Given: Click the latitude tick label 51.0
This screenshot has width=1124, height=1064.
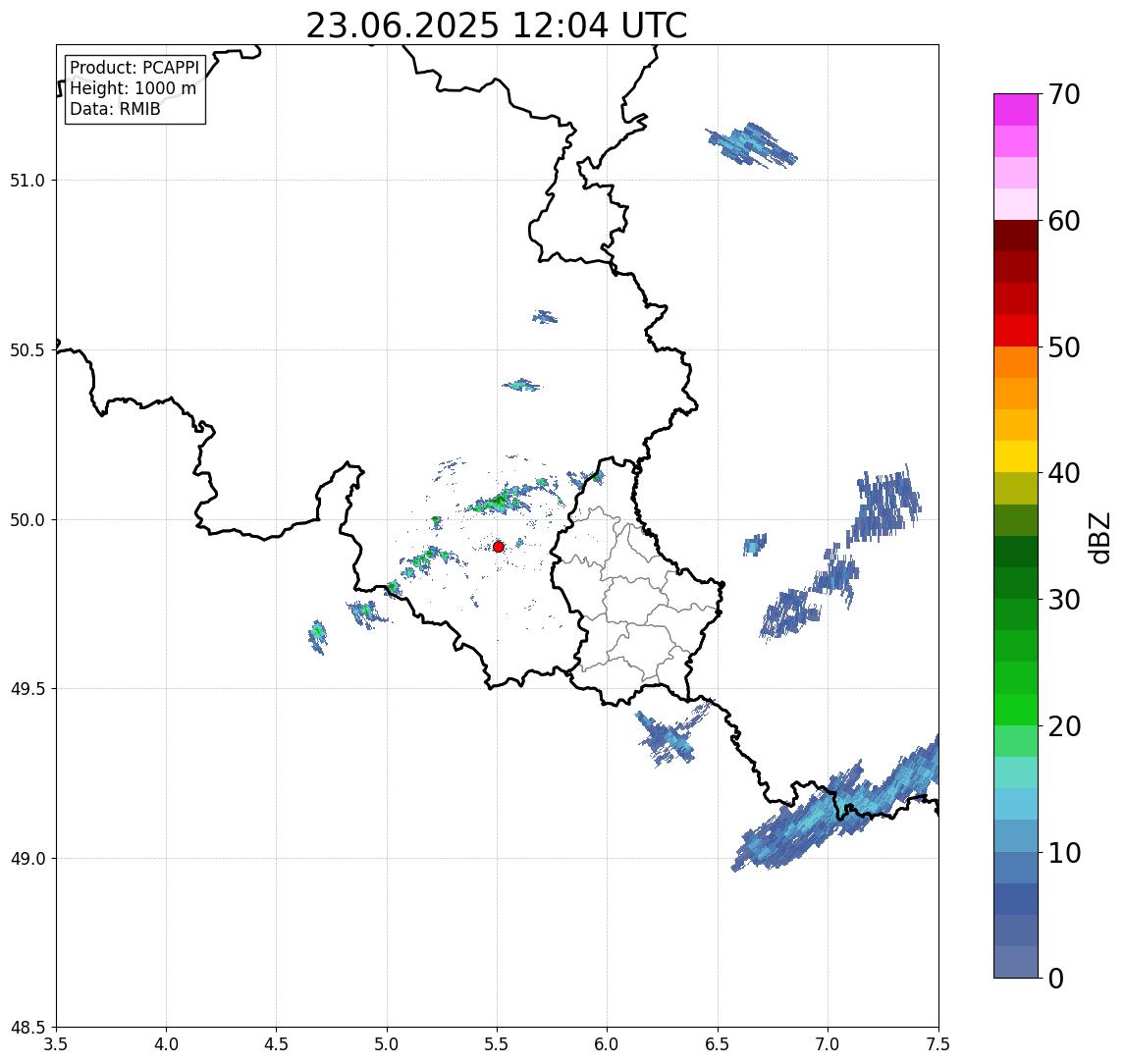Looking at the screenshot, I should (x=27, y=181).
